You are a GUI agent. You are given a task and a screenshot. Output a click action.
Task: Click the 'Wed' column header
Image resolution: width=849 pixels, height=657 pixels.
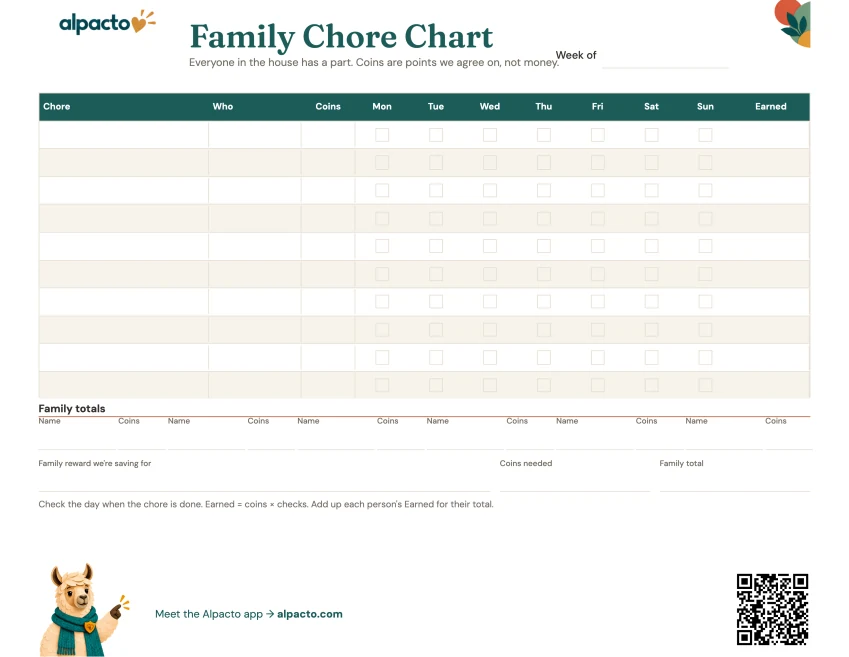click(x=490, y=106)
